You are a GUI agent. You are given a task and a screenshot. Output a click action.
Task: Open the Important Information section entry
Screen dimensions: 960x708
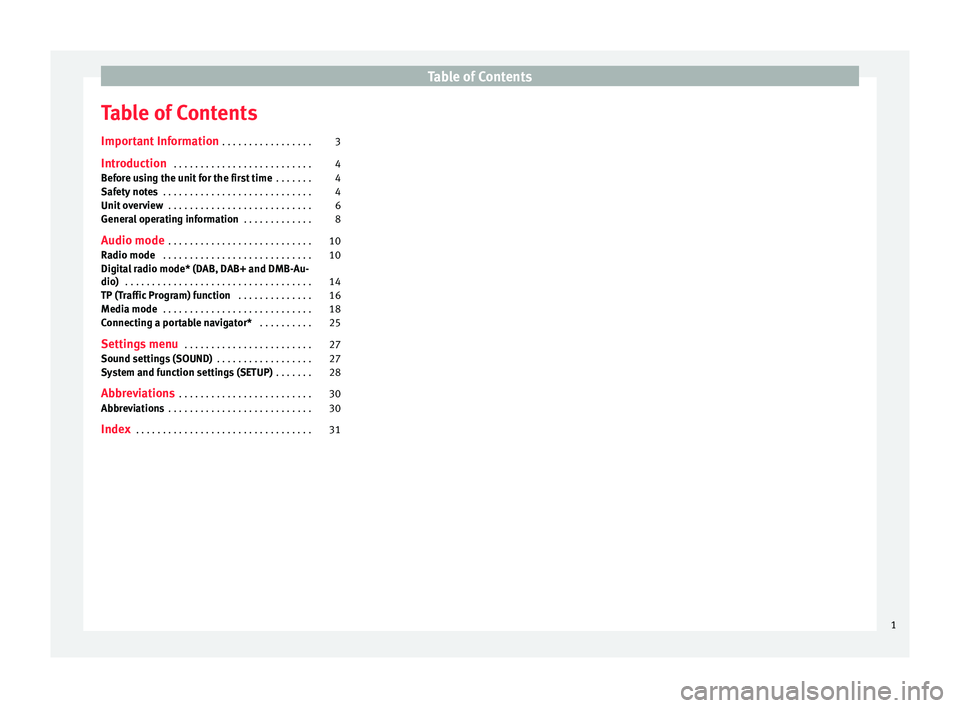click(160, 141)
